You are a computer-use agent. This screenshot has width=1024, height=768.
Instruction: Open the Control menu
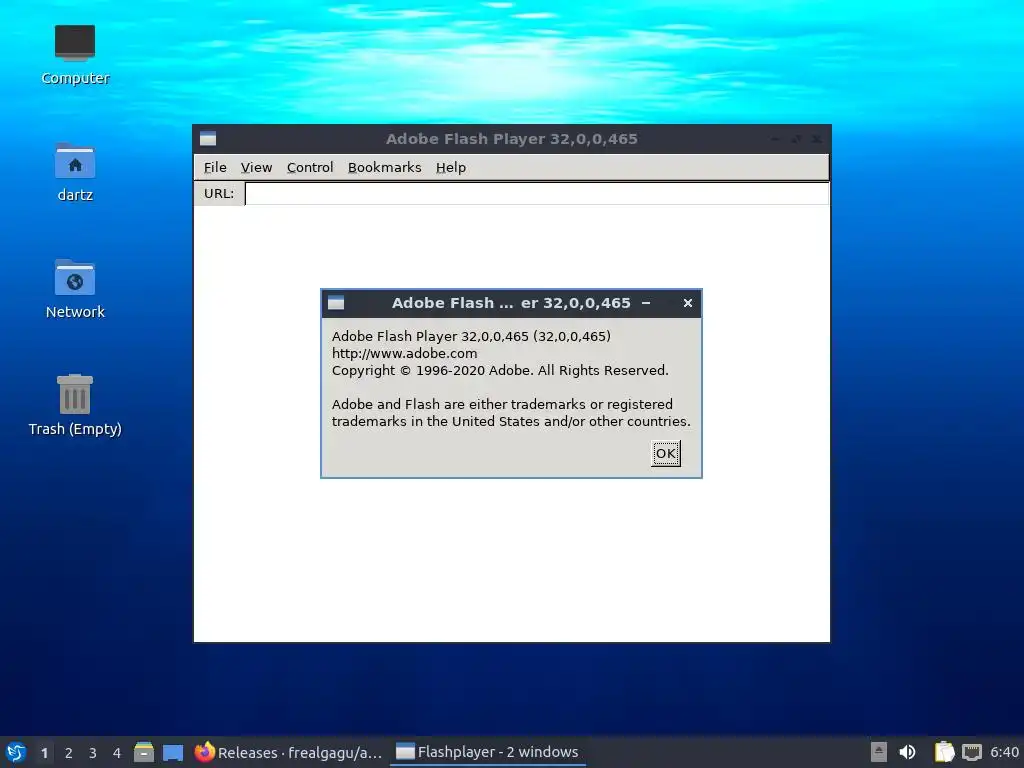point(310,167)
